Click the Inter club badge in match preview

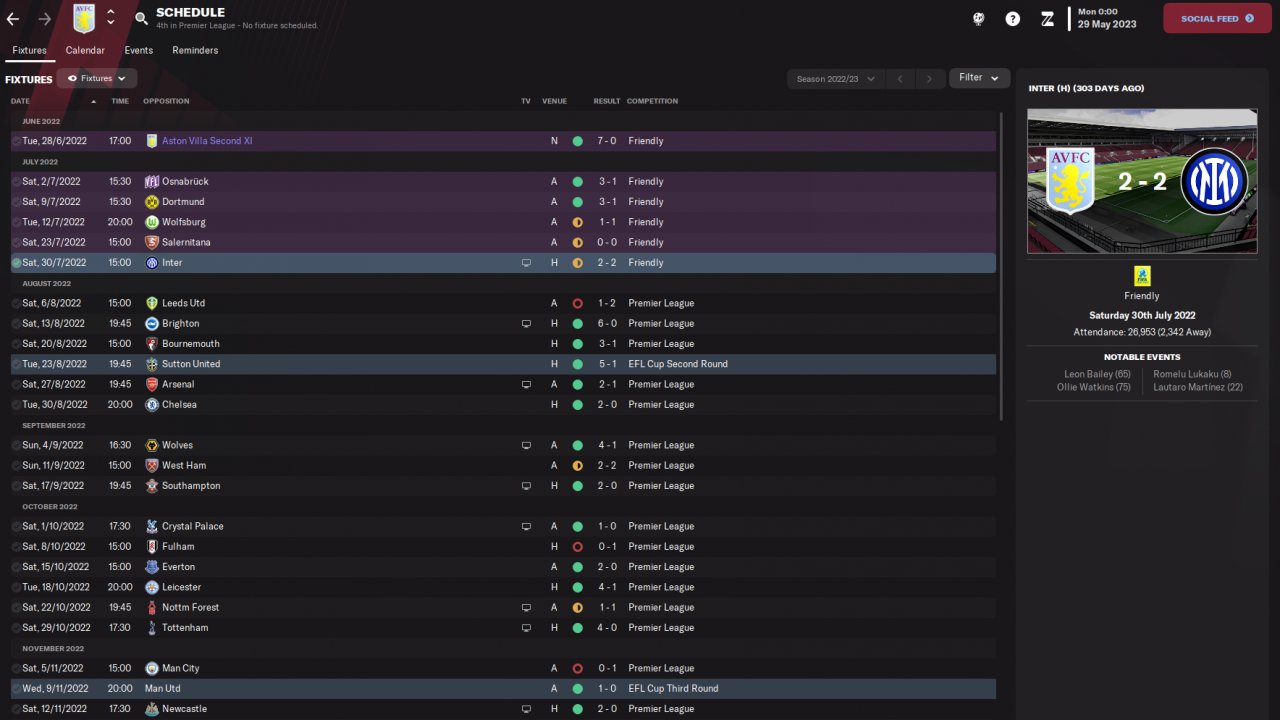coord(1214,182)
